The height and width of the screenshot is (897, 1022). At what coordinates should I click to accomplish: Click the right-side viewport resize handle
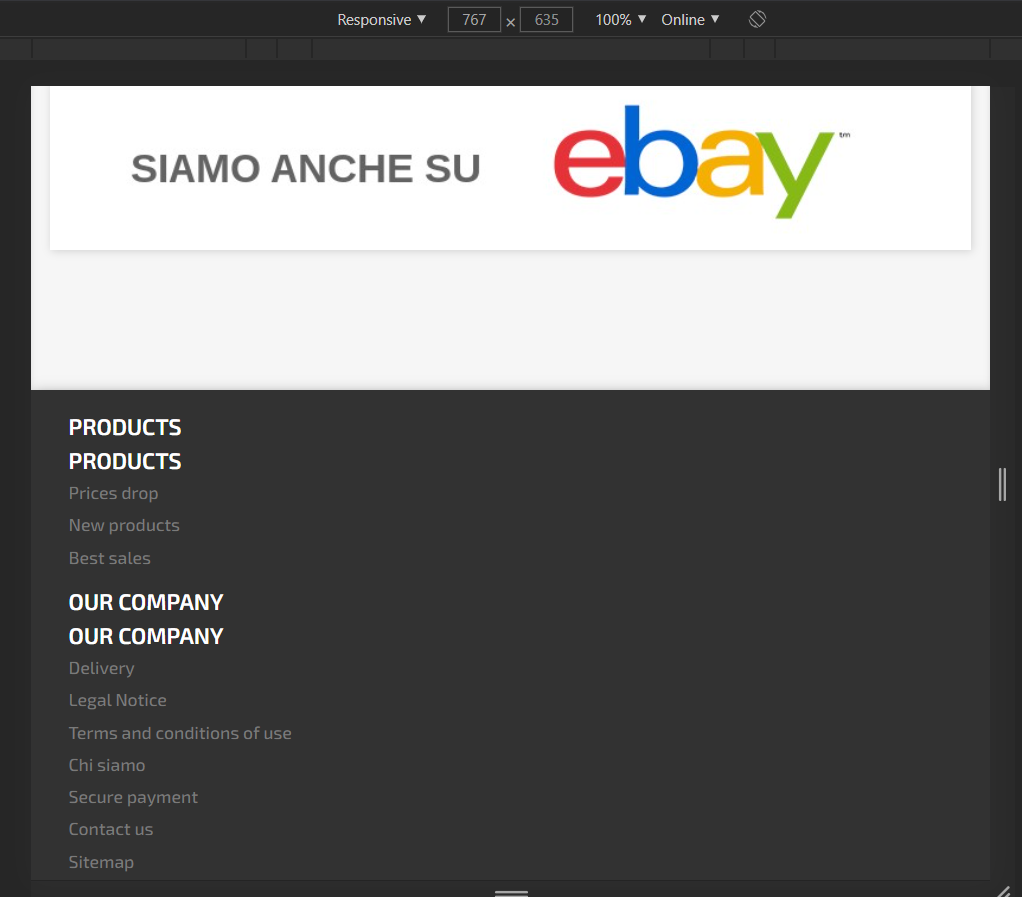(x=1002, y=484)
